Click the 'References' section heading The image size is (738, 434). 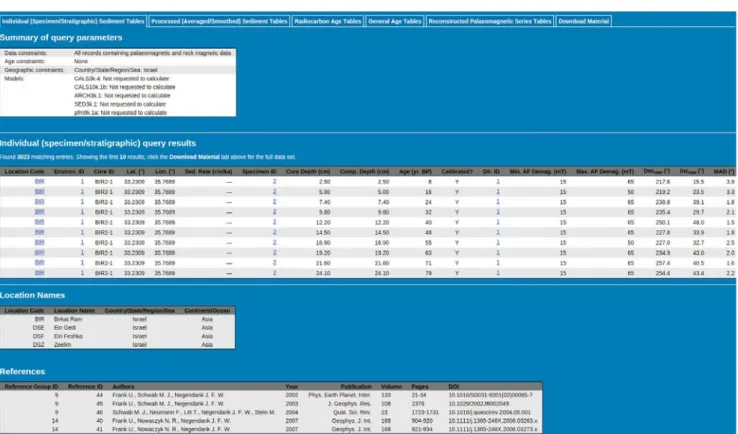coord(23,371)
